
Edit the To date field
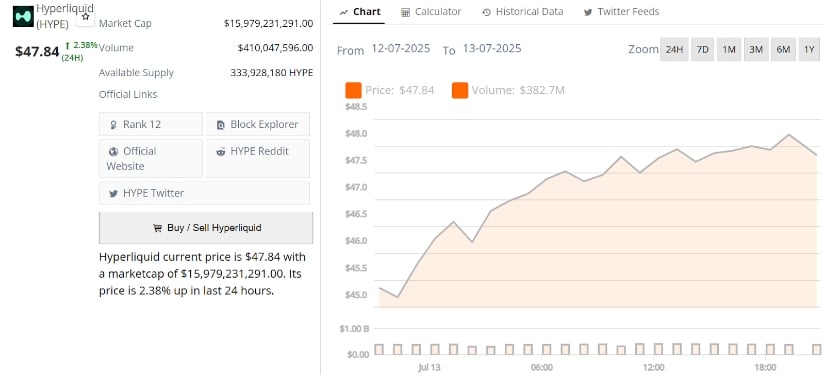492,49
